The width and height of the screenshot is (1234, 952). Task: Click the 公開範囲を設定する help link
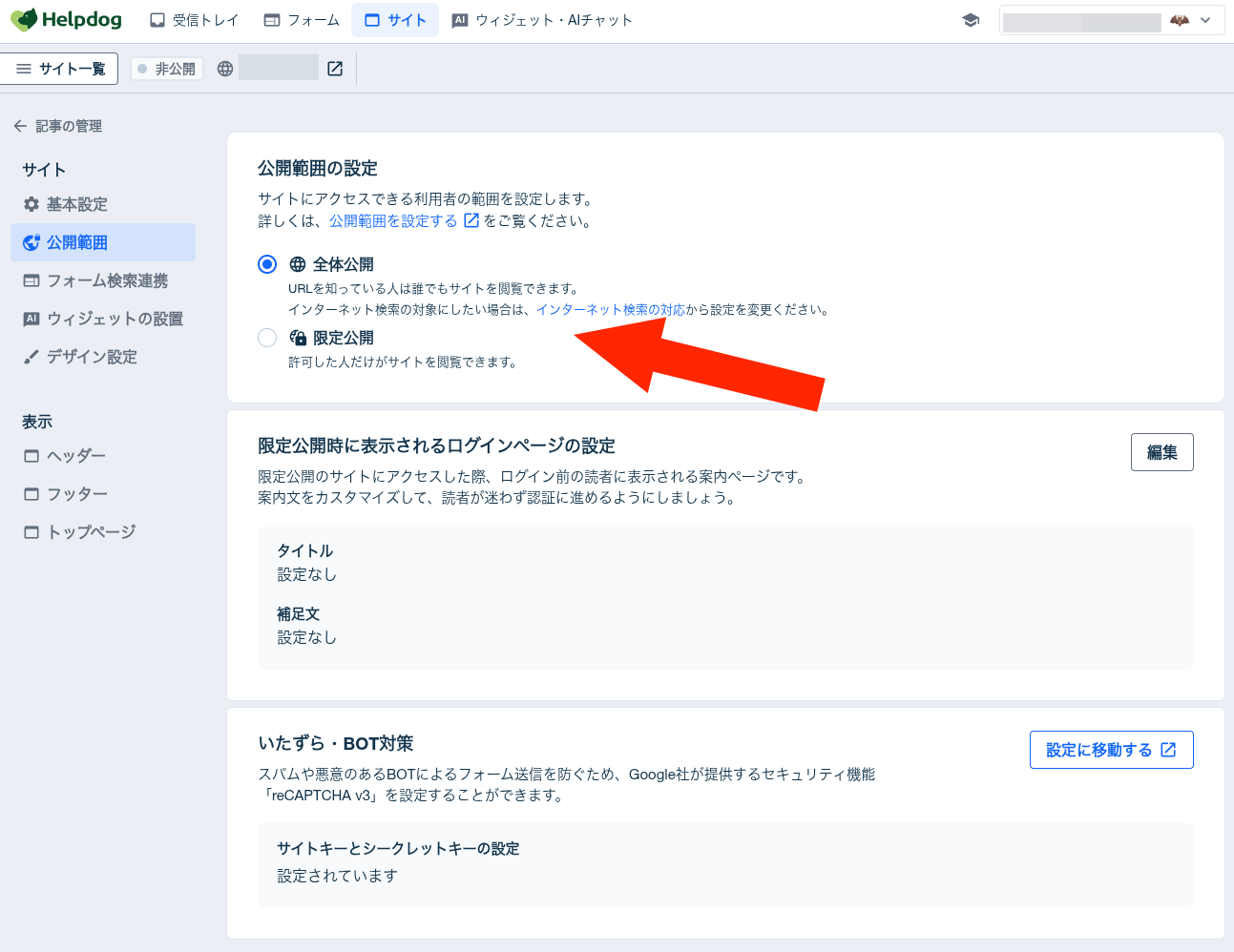[393, 220]
